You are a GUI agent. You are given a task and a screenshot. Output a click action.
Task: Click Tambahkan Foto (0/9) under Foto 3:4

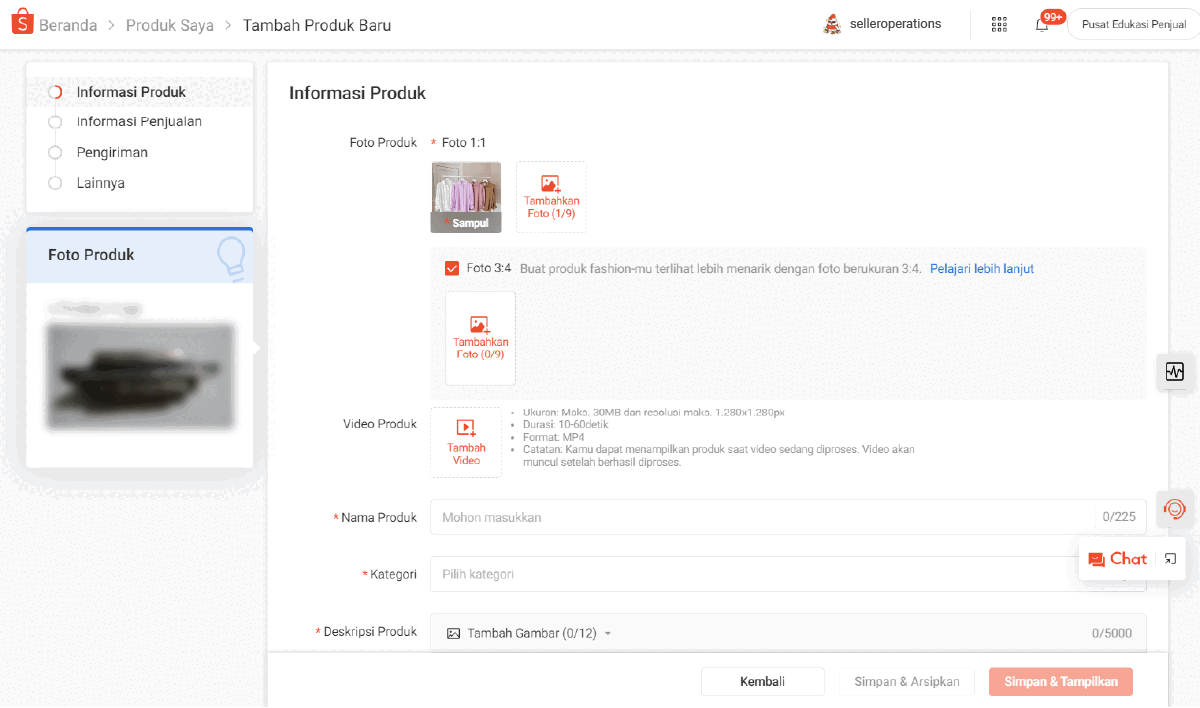pos(480,338)
